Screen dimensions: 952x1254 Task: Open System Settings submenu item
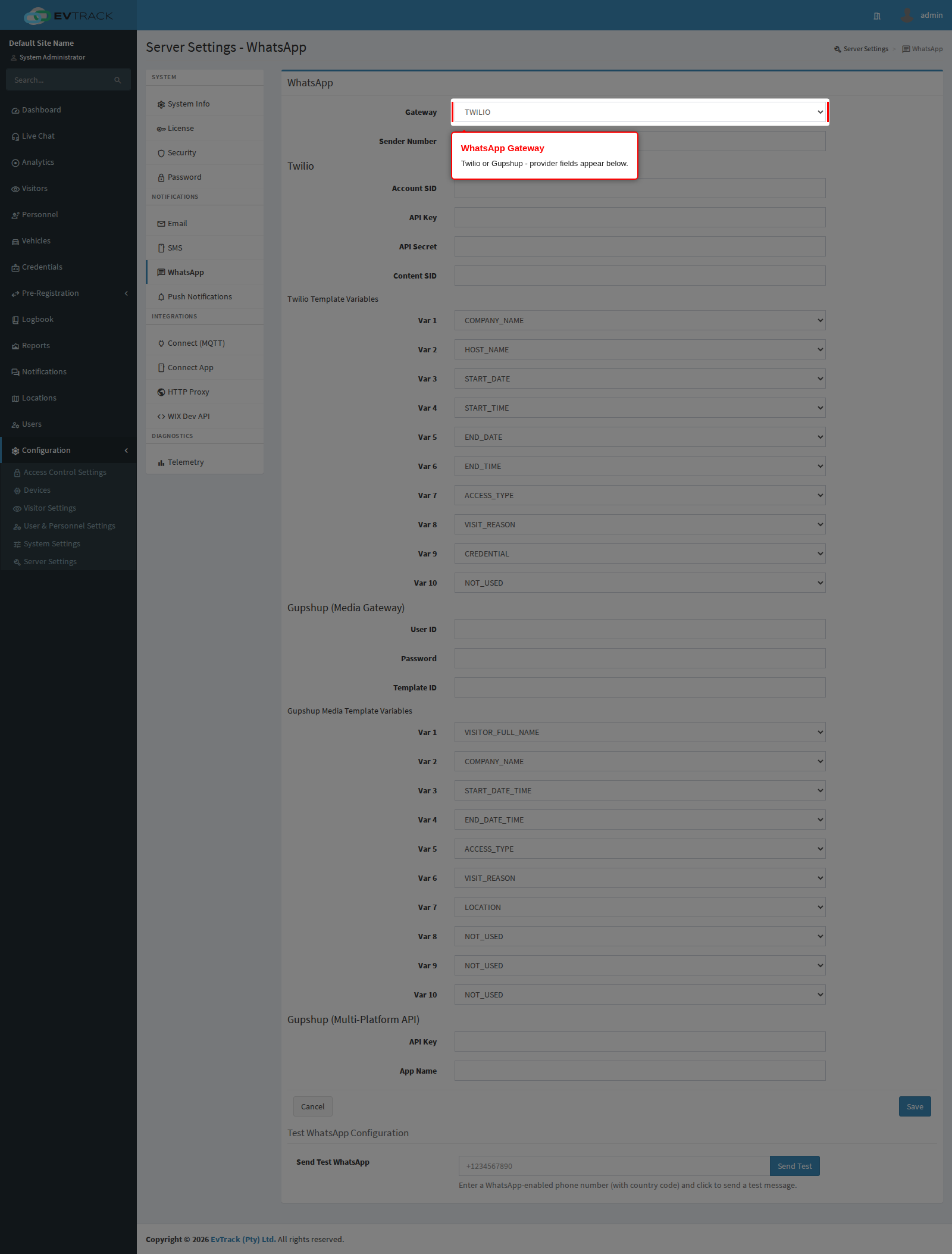68,544
